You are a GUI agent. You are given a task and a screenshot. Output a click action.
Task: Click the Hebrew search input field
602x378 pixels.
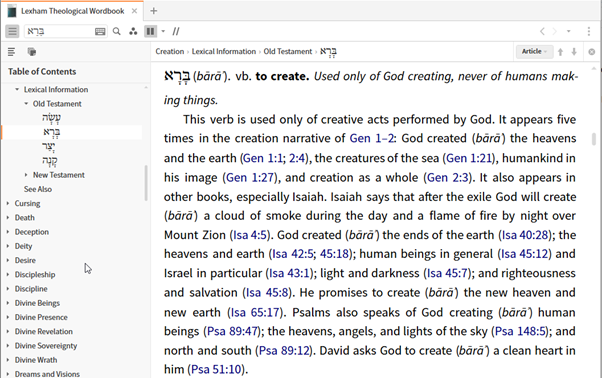(x=60, y=31)
